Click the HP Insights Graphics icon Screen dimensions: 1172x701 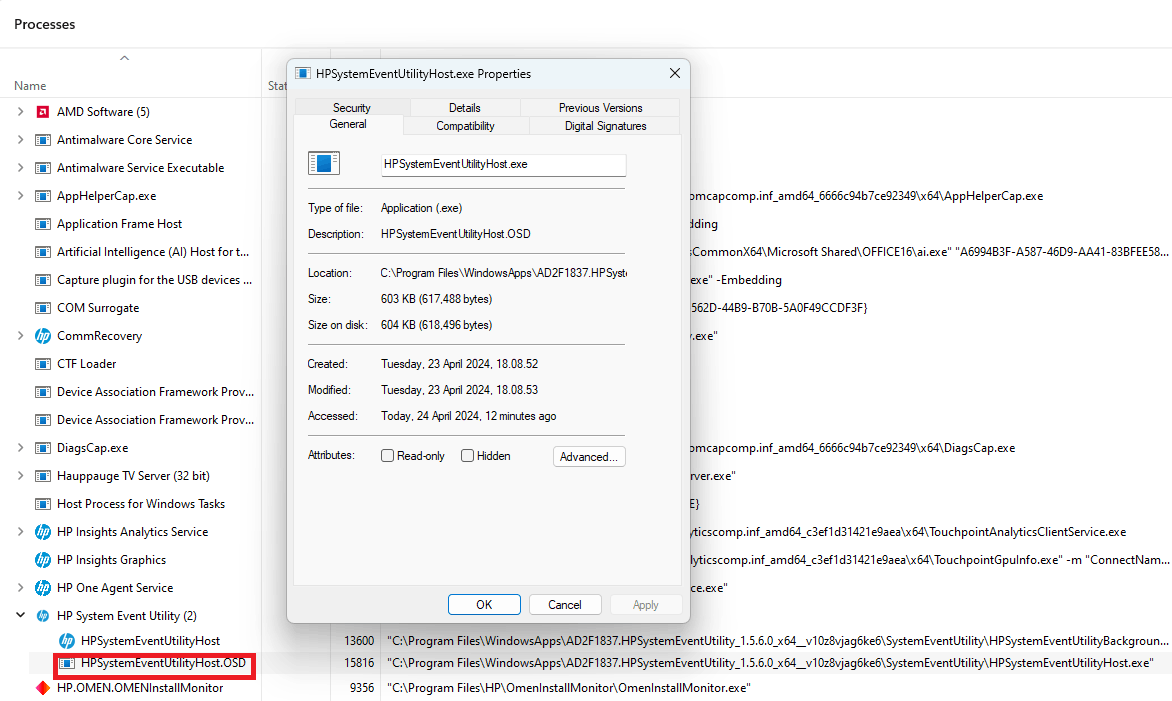click(43, 561)
